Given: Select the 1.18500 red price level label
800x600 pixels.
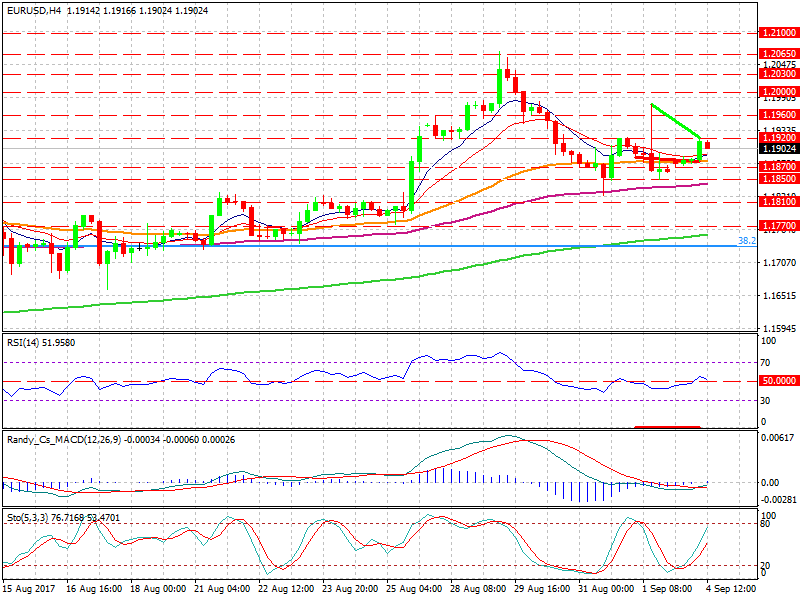Looking at the screenshot, I should point(779,179).
